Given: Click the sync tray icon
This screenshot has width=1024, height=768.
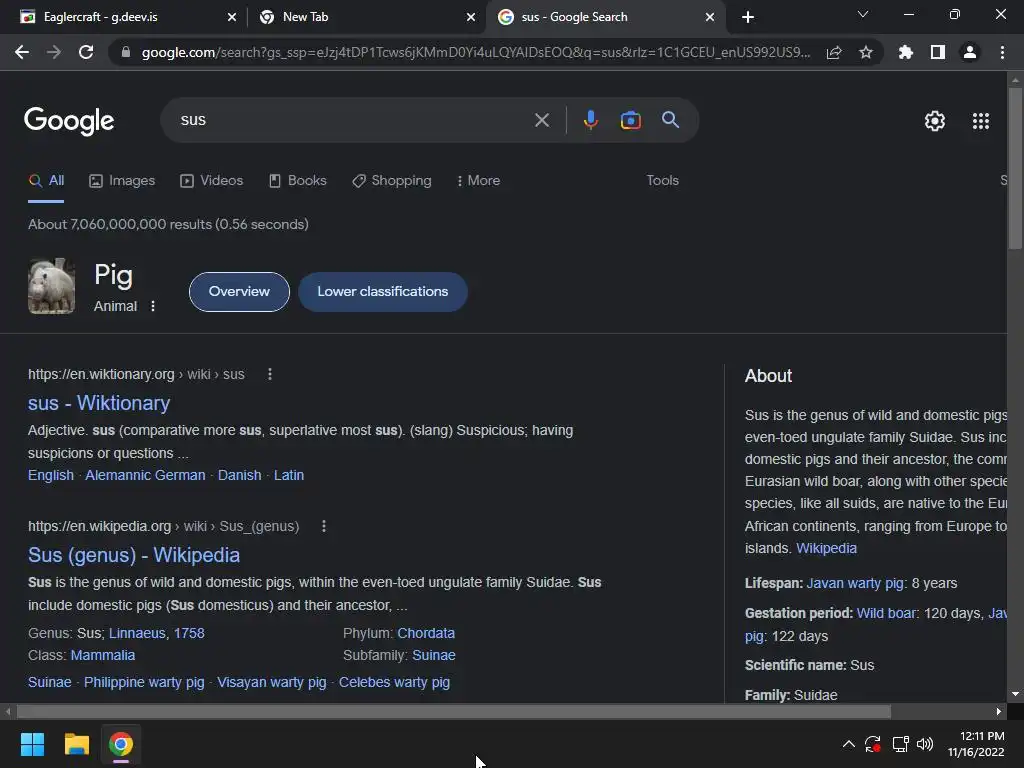Looking at the screenshot, I should point(873,744).
